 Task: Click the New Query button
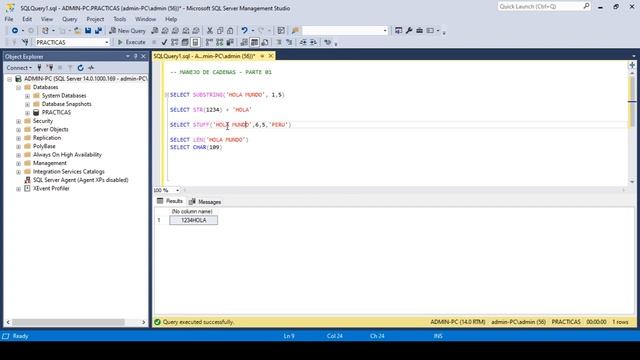(x=127, y=31)
